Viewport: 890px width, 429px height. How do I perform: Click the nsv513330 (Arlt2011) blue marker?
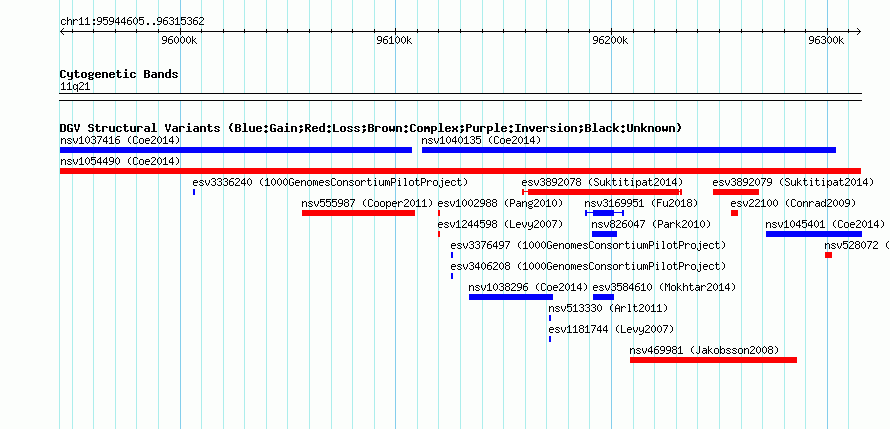(550, 318)
